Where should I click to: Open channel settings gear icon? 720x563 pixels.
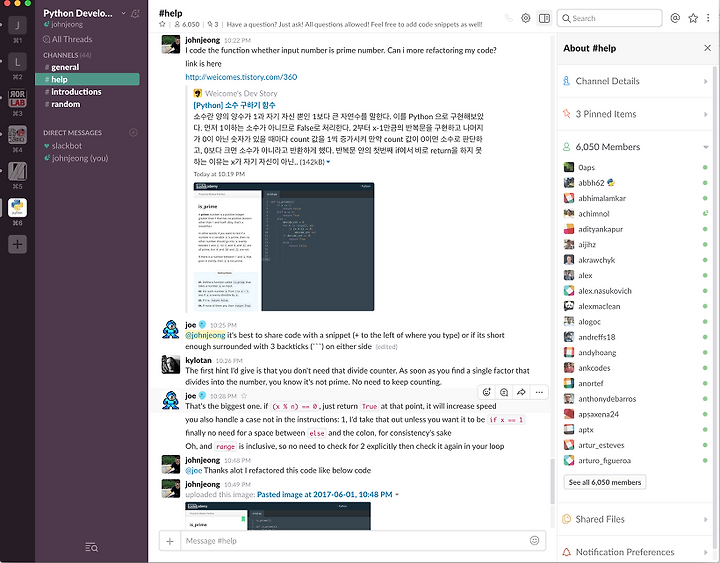click(x=526, y=18)
